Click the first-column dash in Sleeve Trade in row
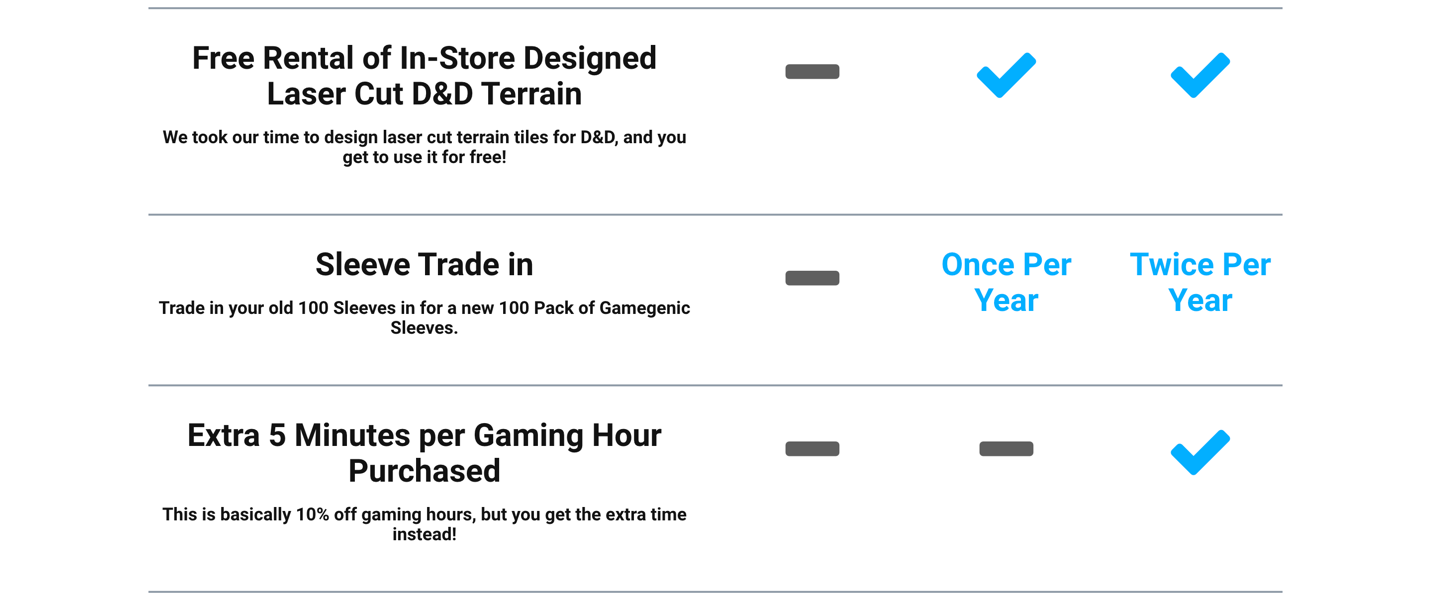Image resolution: width=1432 pixels, height=607 pixels. point(812,278)
